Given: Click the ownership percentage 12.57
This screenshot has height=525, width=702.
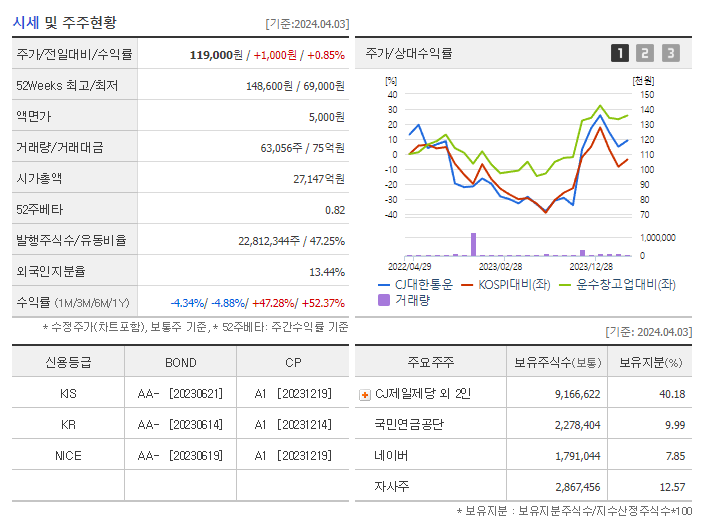Looking at the screenshot, I should [672, 487].
